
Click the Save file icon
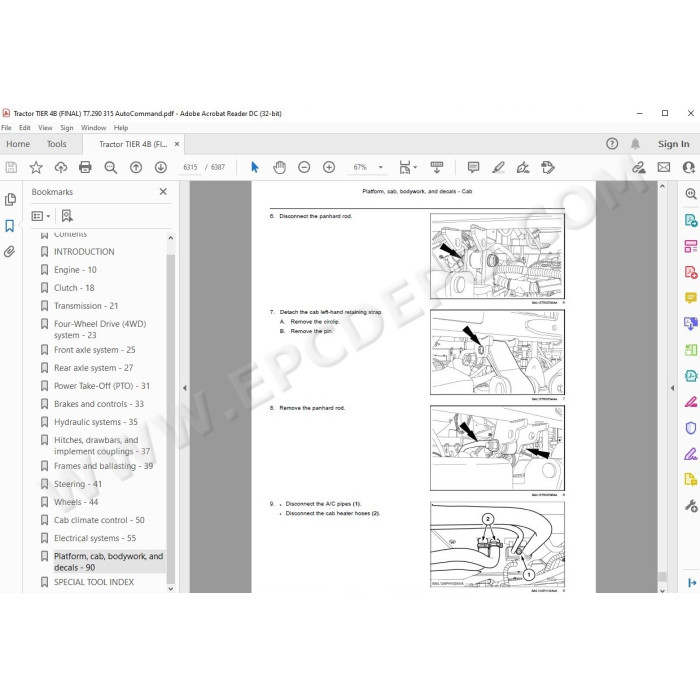(11, 167)
